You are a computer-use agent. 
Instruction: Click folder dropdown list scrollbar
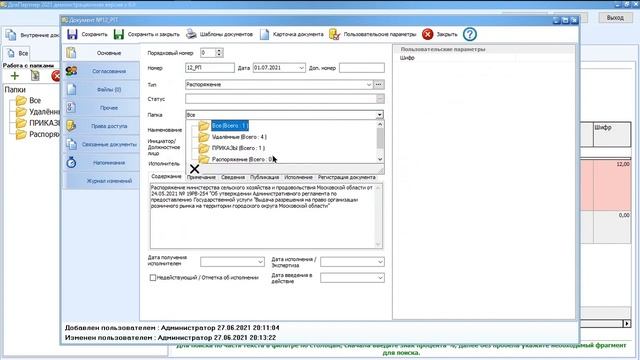380,141
